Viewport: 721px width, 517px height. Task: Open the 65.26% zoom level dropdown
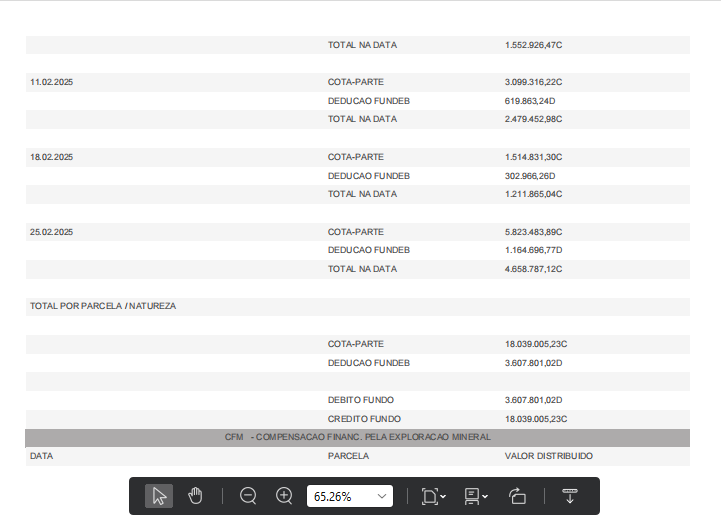point(381,496)
